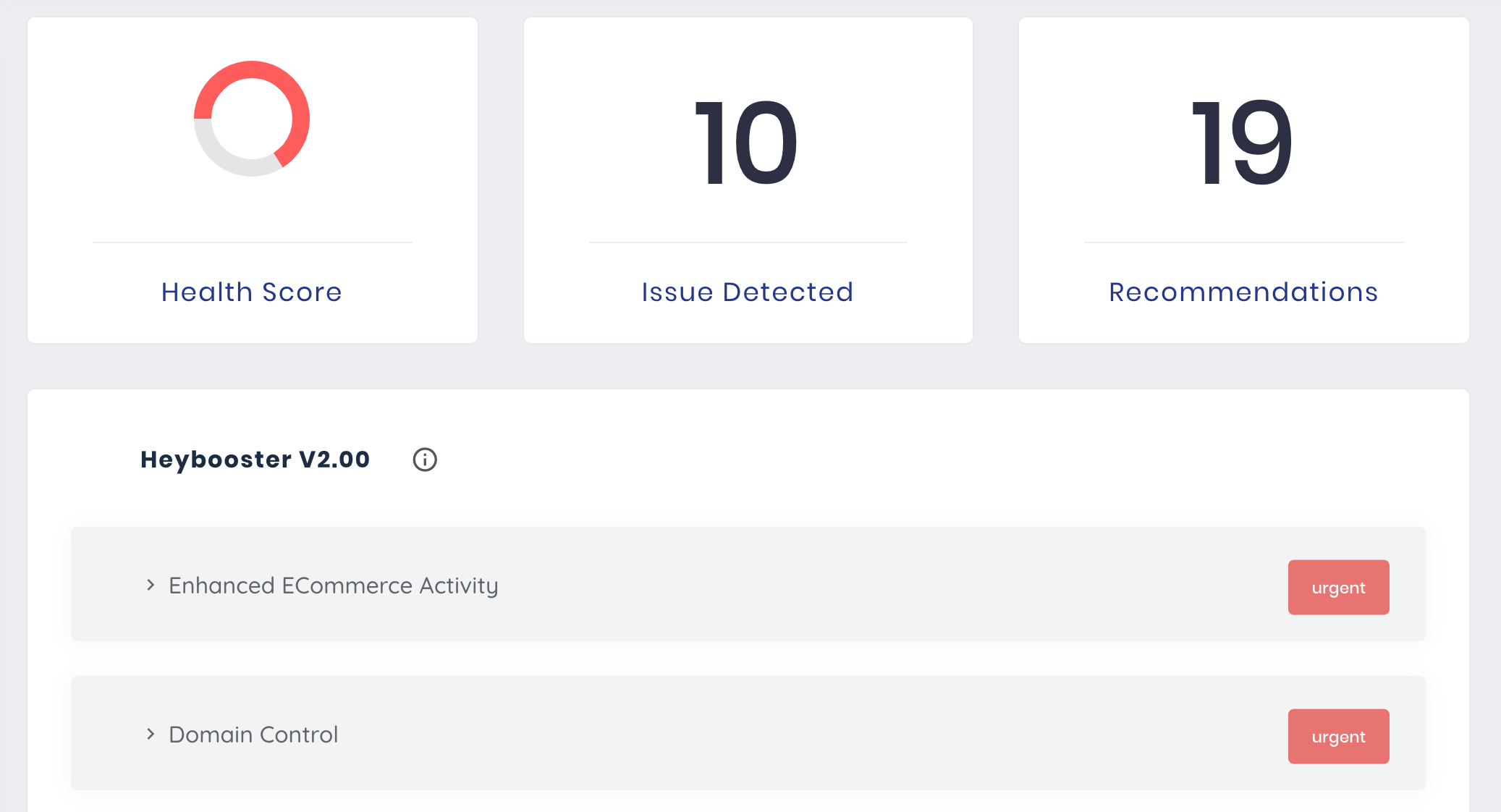Click the info icon beside Heybooster V2.00
The height and width of the screenshot is (812, 1501).
tap(425, 460)
